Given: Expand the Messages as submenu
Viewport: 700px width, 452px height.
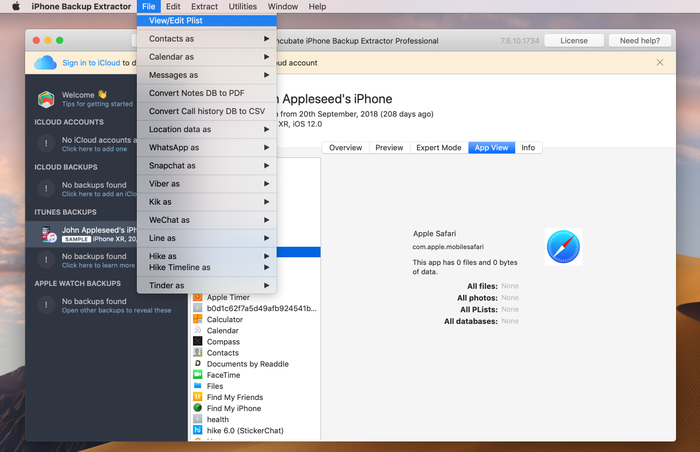Looking at the screenshot, I should tap(207, 75).
